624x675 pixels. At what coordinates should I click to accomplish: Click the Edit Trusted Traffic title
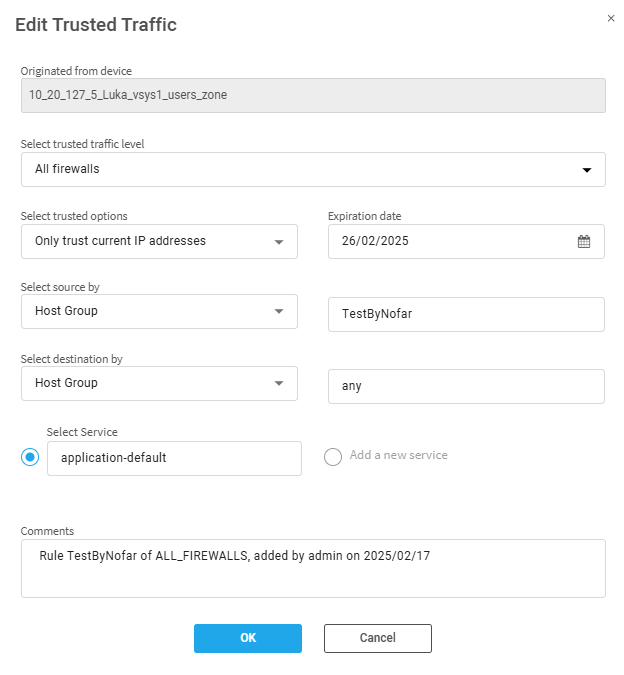click(x=96, y=25)
